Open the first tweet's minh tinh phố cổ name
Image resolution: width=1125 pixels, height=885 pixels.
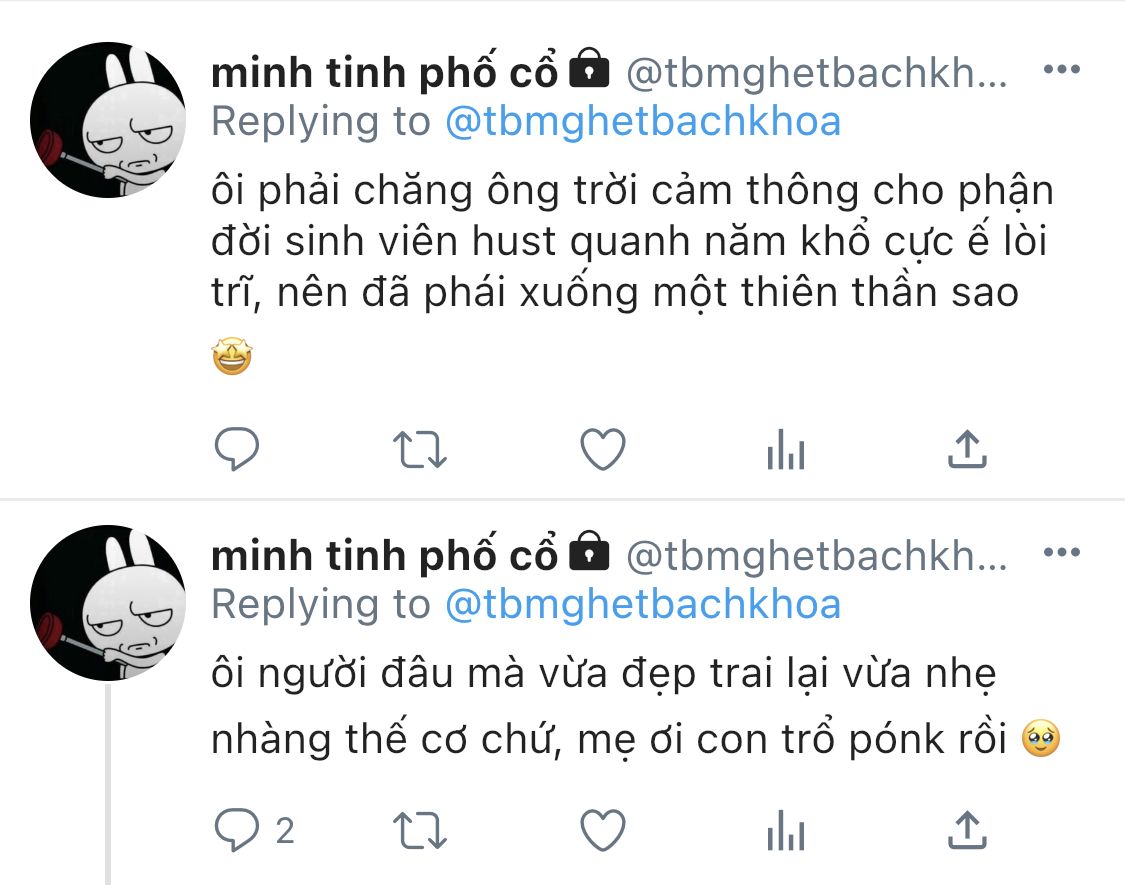pos(385,72)
